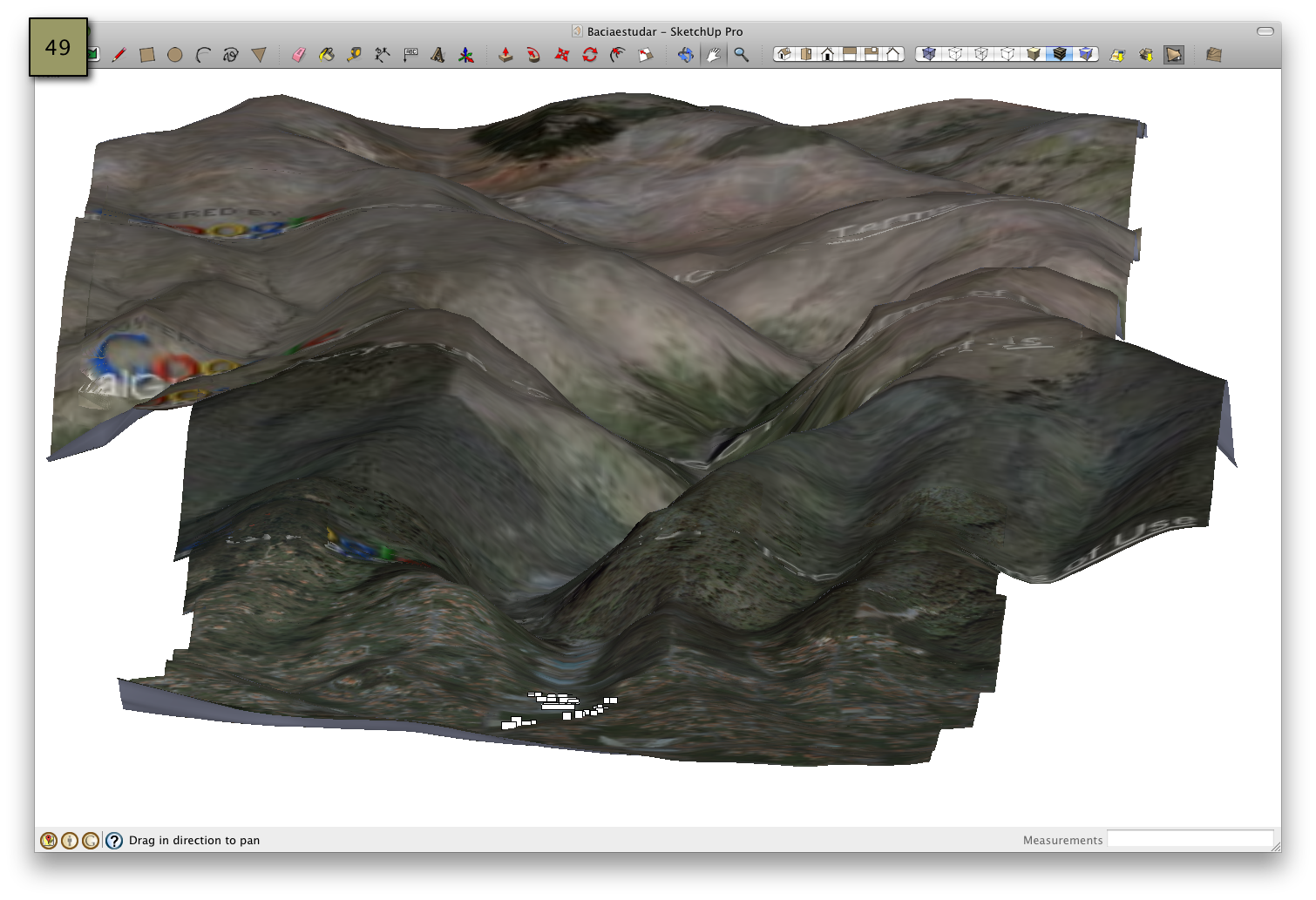Enable X-ray face style
Screen dimensions: 1316x900
[x=929, y=54]
